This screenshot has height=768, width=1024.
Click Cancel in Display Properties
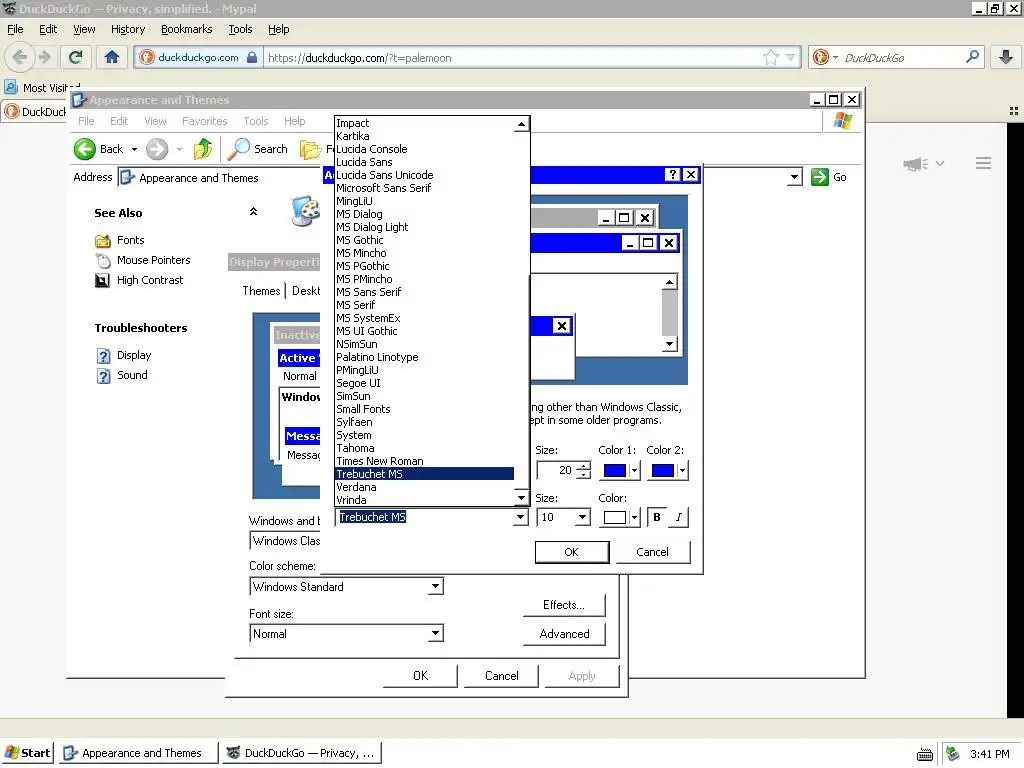click(502, 676)
